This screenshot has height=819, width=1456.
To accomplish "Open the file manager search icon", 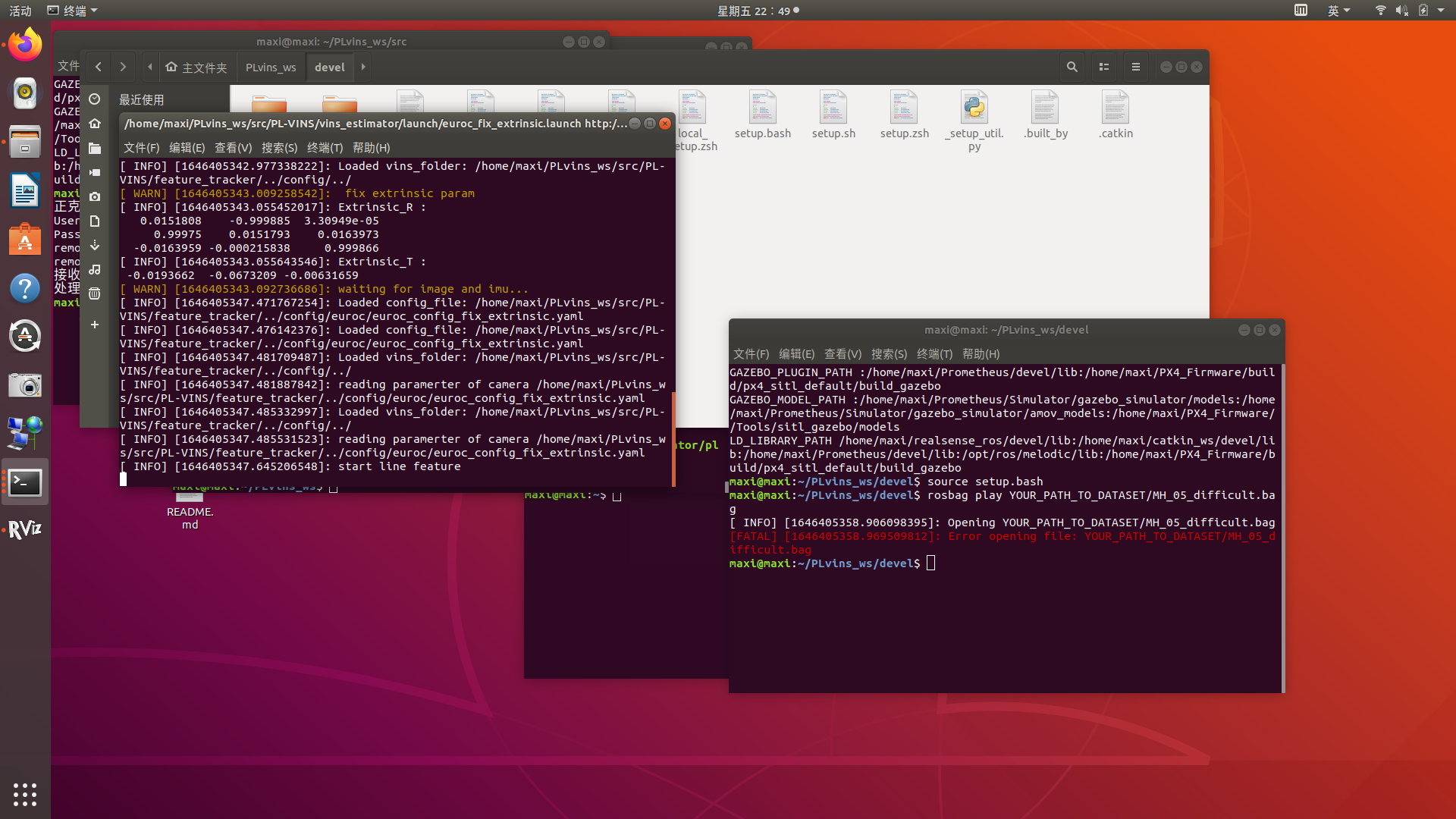I will tap(1072, 67).
